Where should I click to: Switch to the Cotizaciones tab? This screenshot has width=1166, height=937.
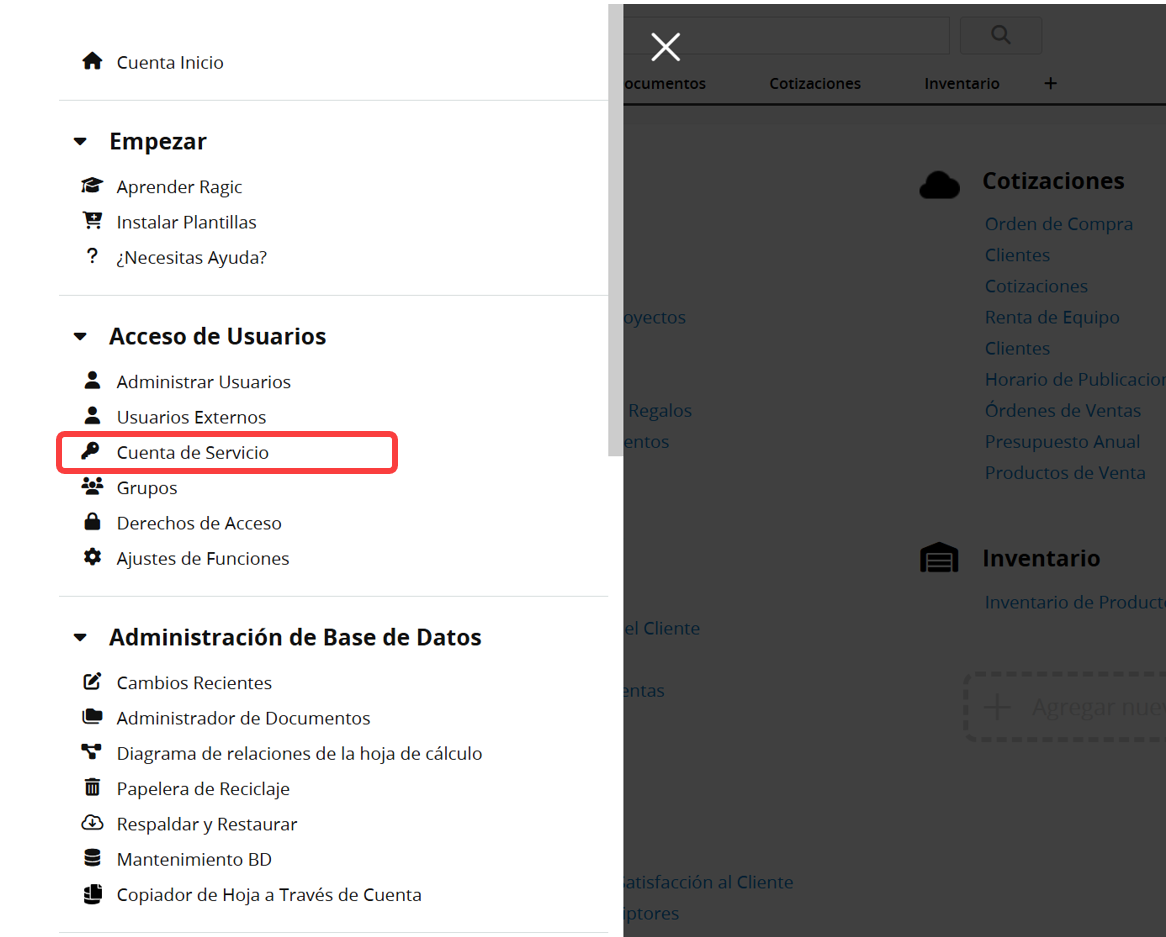[814, 84]
